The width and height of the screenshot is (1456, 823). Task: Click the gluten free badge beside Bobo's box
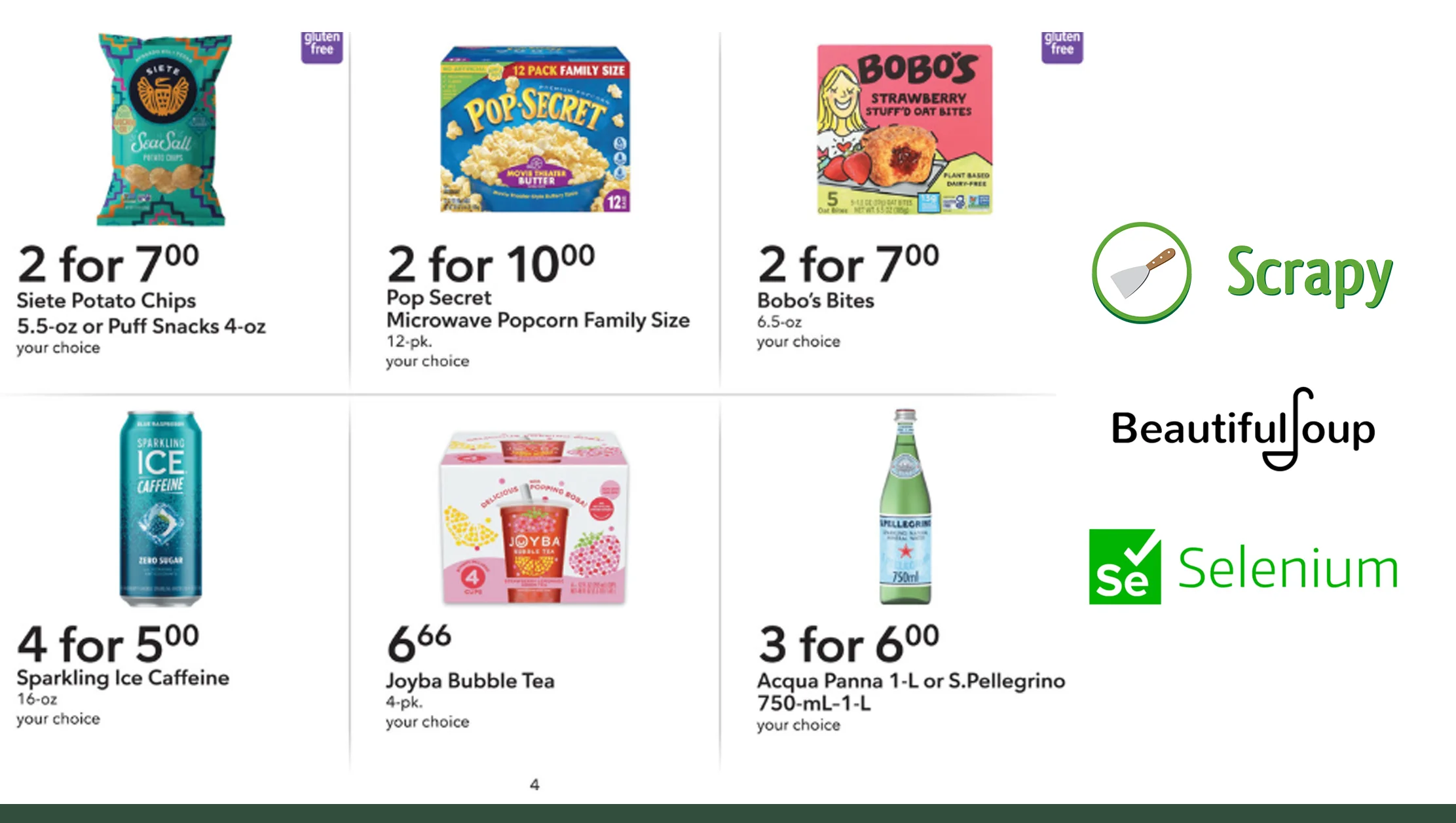[1062, 46]
